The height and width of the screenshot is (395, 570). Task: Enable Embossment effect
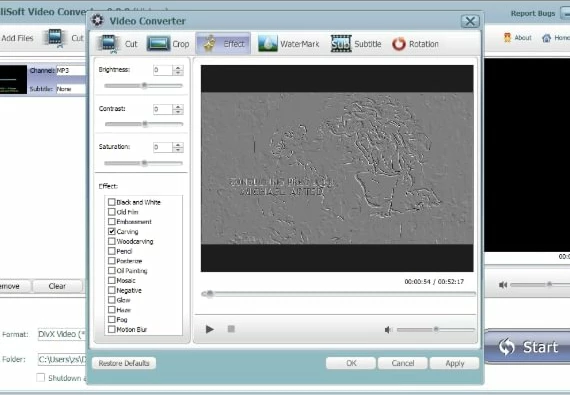(x=112, y=222)
